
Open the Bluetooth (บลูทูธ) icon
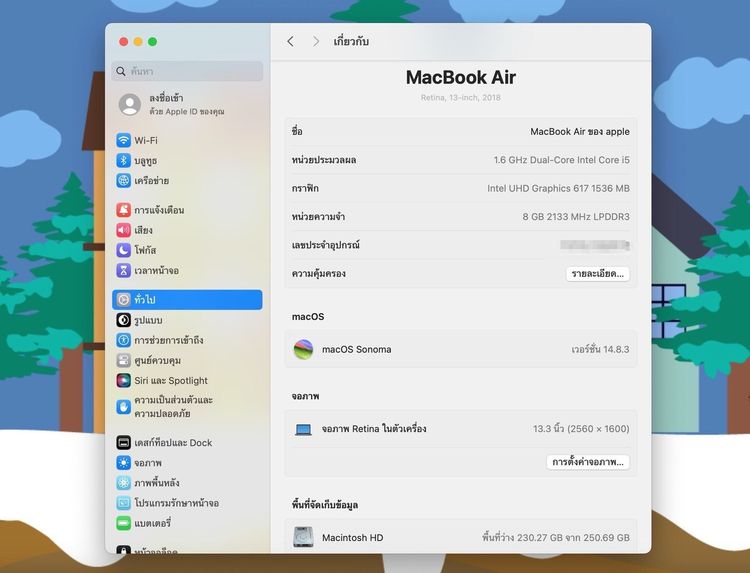(123, 160)
